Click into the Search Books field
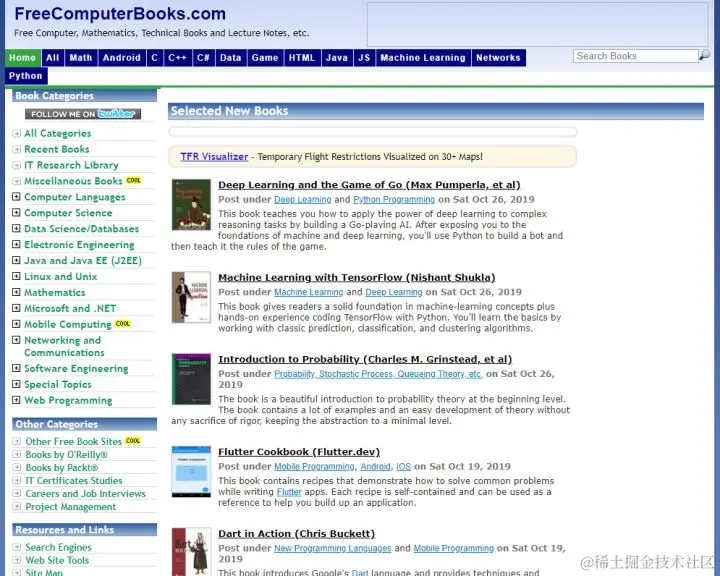The image size is (720, 576). point(636,56)
